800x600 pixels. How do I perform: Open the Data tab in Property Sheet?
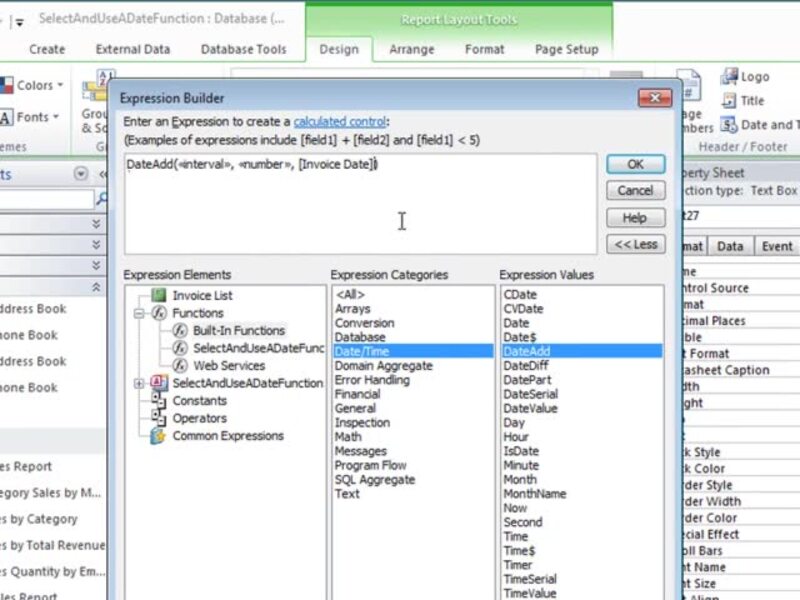[x=730, y=246]
